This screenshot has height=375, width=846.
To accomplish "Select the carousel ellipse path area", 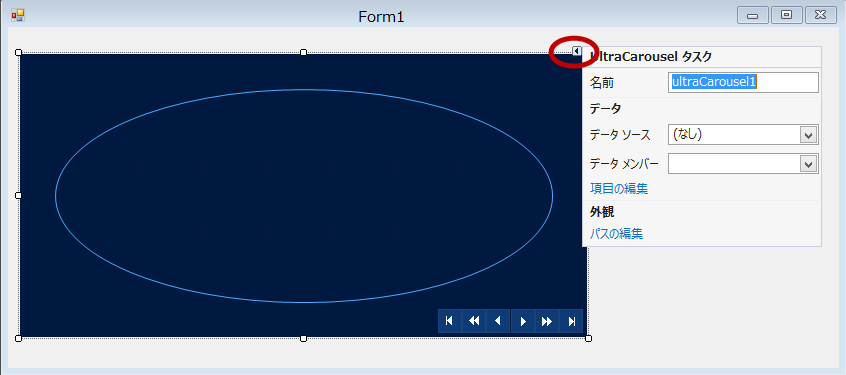I will (304, 196).
